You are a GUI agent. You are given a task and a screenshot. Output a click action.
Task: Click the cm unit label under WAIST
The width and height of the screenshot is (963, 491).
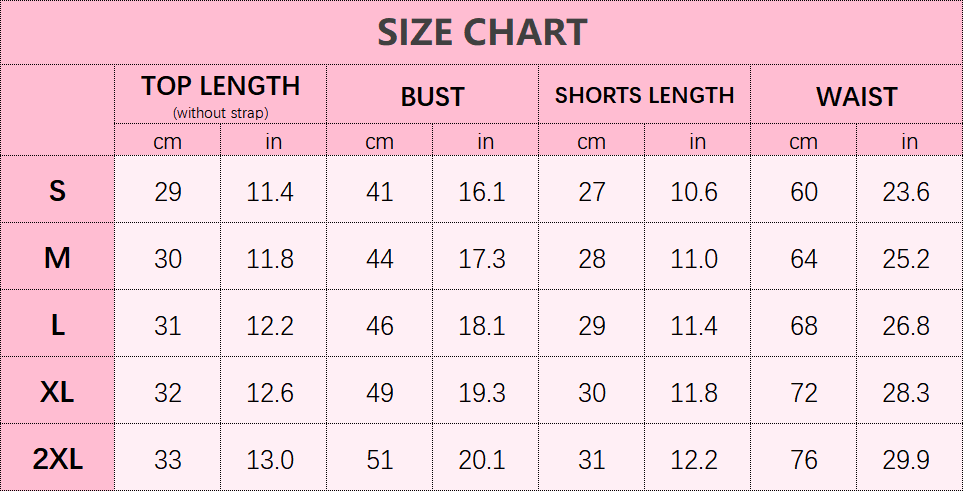[803, 142]
